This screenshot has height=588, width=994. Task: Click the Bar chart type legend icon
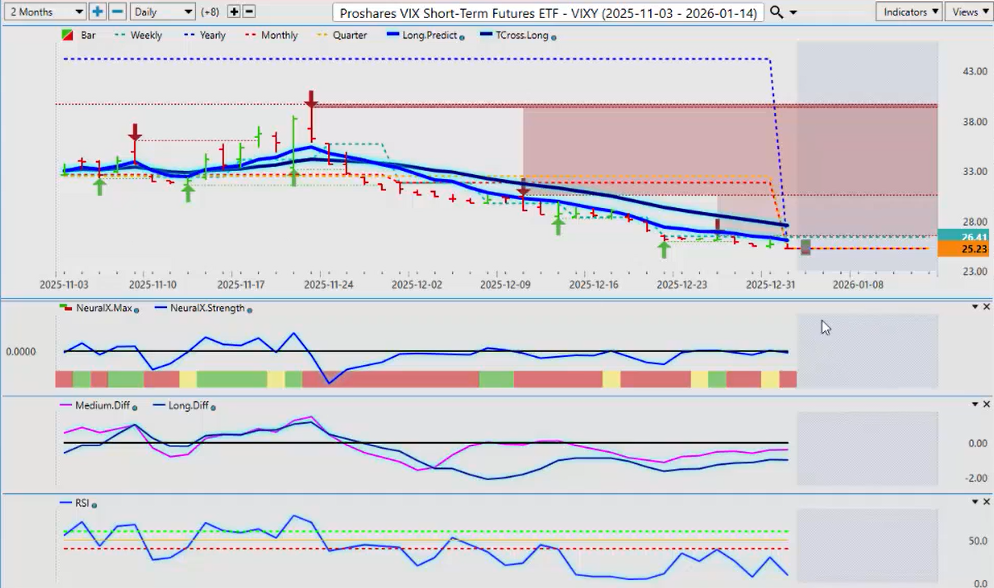click(67, 35)
